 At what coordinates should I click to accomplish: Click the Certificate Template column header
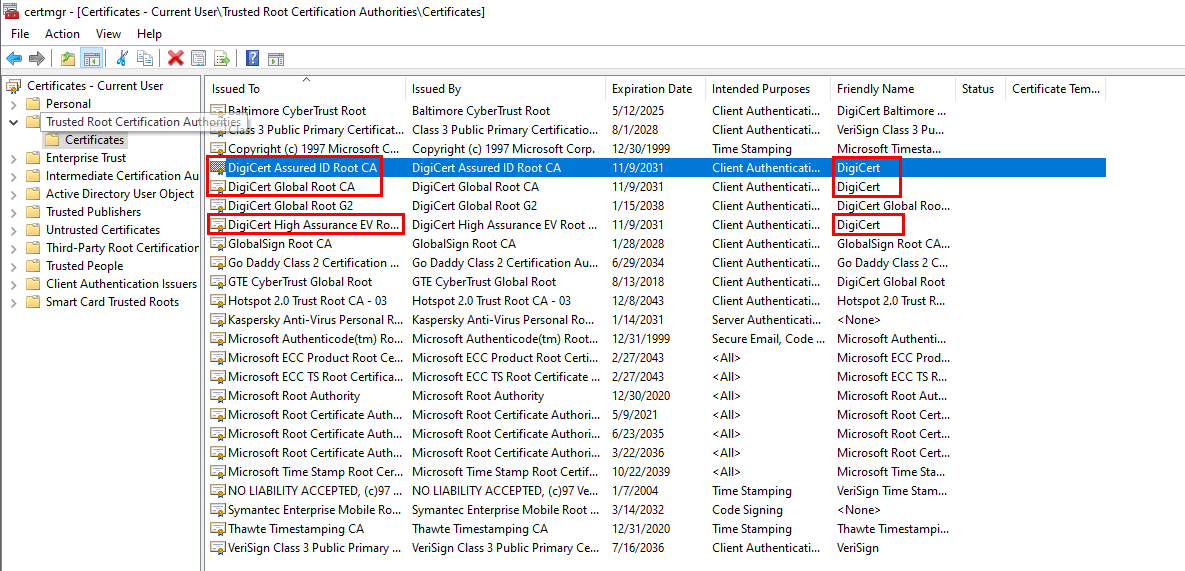point(1056,89)
